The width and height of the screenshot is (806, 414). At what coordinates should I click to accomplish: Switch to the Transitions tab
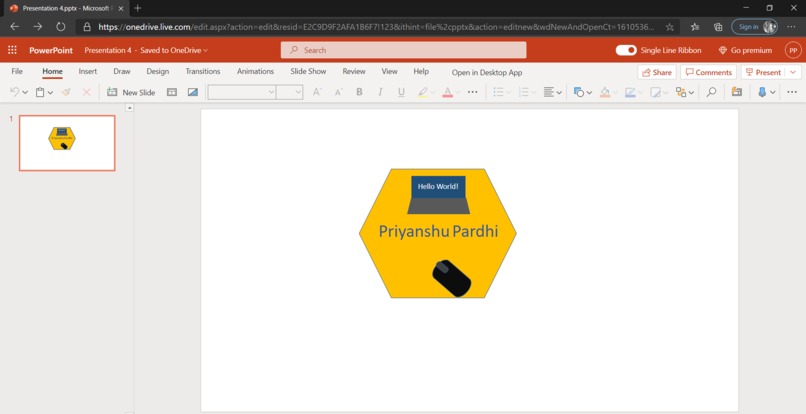click(x=203, y=71)
